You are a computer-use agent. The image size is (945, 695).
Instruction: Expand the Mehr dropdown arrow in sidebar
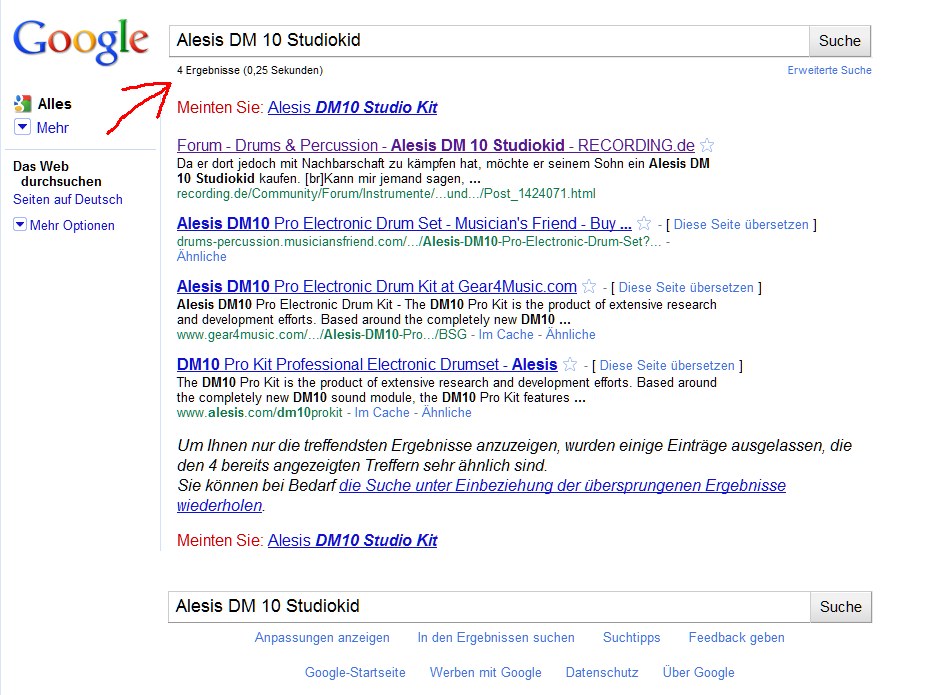point(22,127)
